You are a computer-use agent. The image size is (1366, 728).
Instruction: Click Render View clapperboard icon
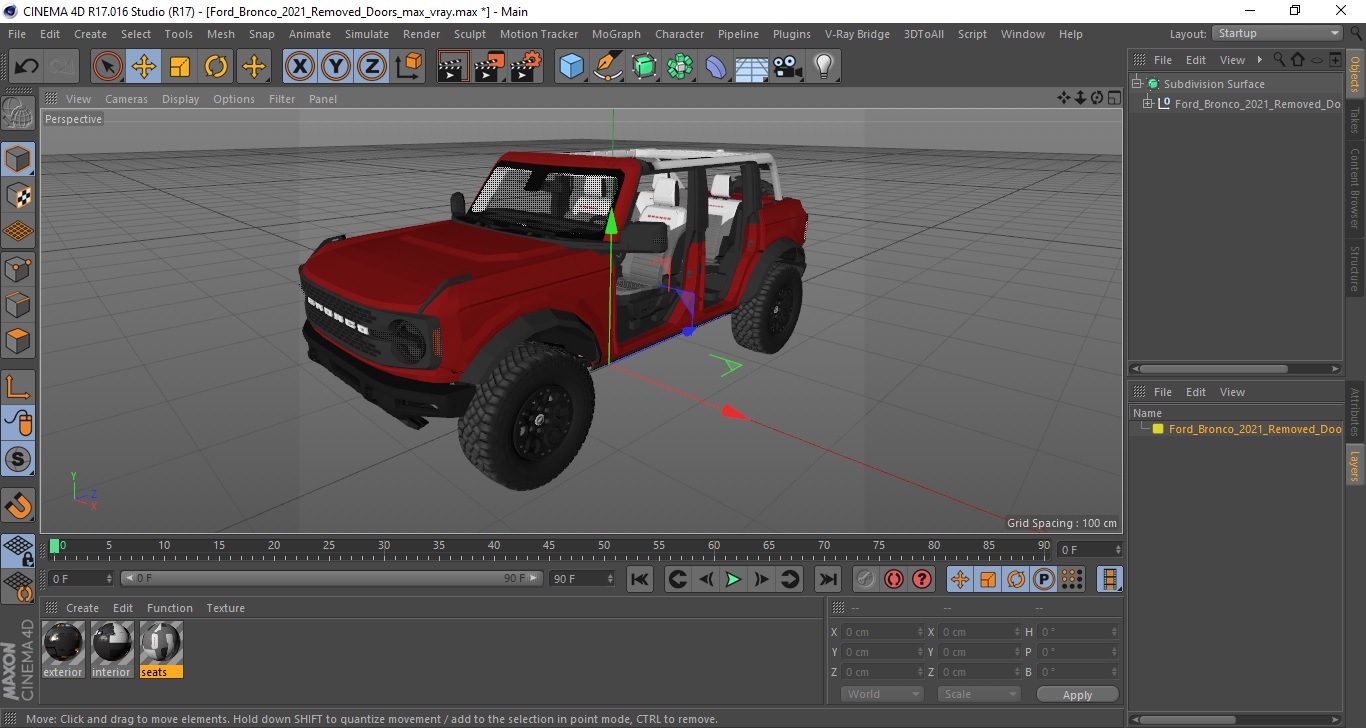(x=454, y=67)
